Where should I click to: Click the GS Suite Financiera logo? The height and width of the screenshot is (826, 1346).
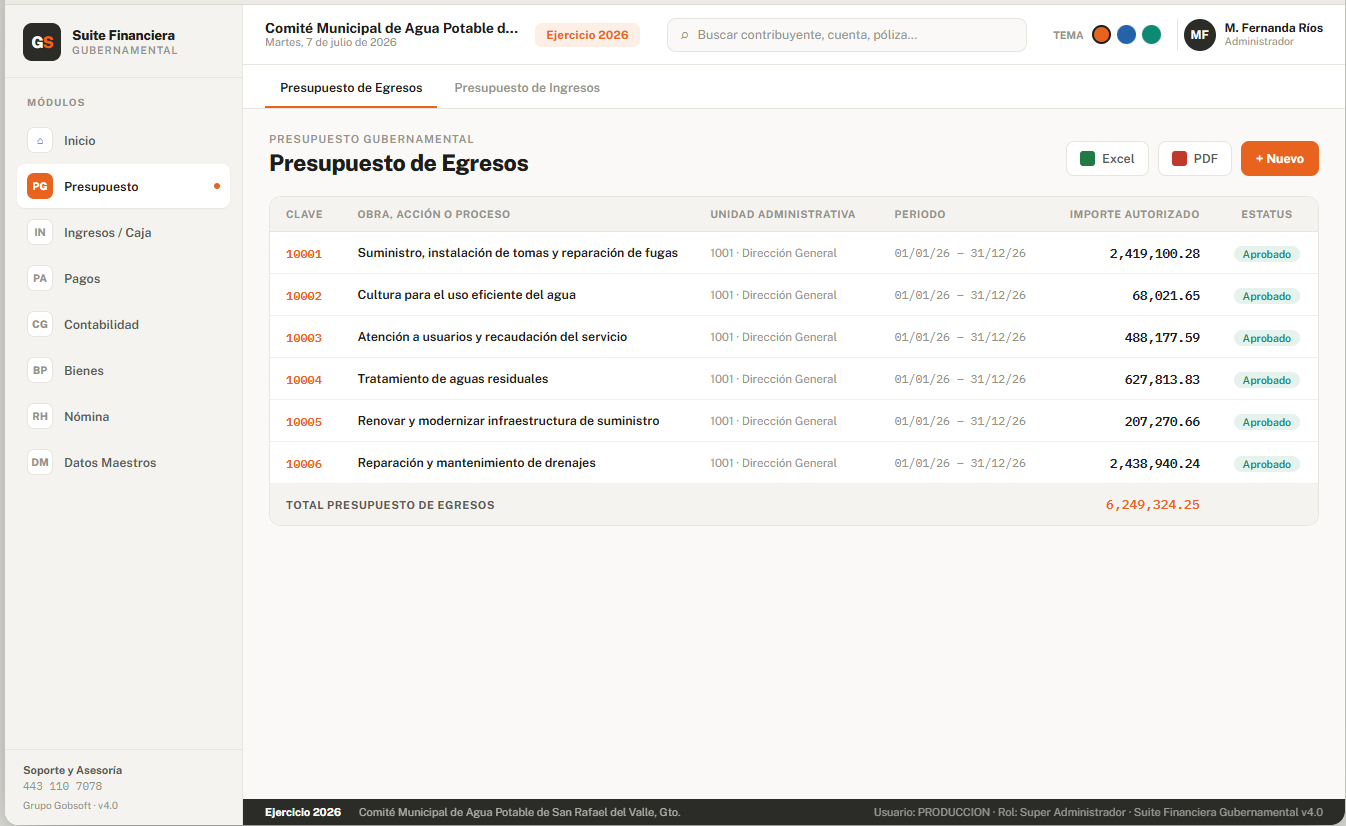click(x=42, y=42)
